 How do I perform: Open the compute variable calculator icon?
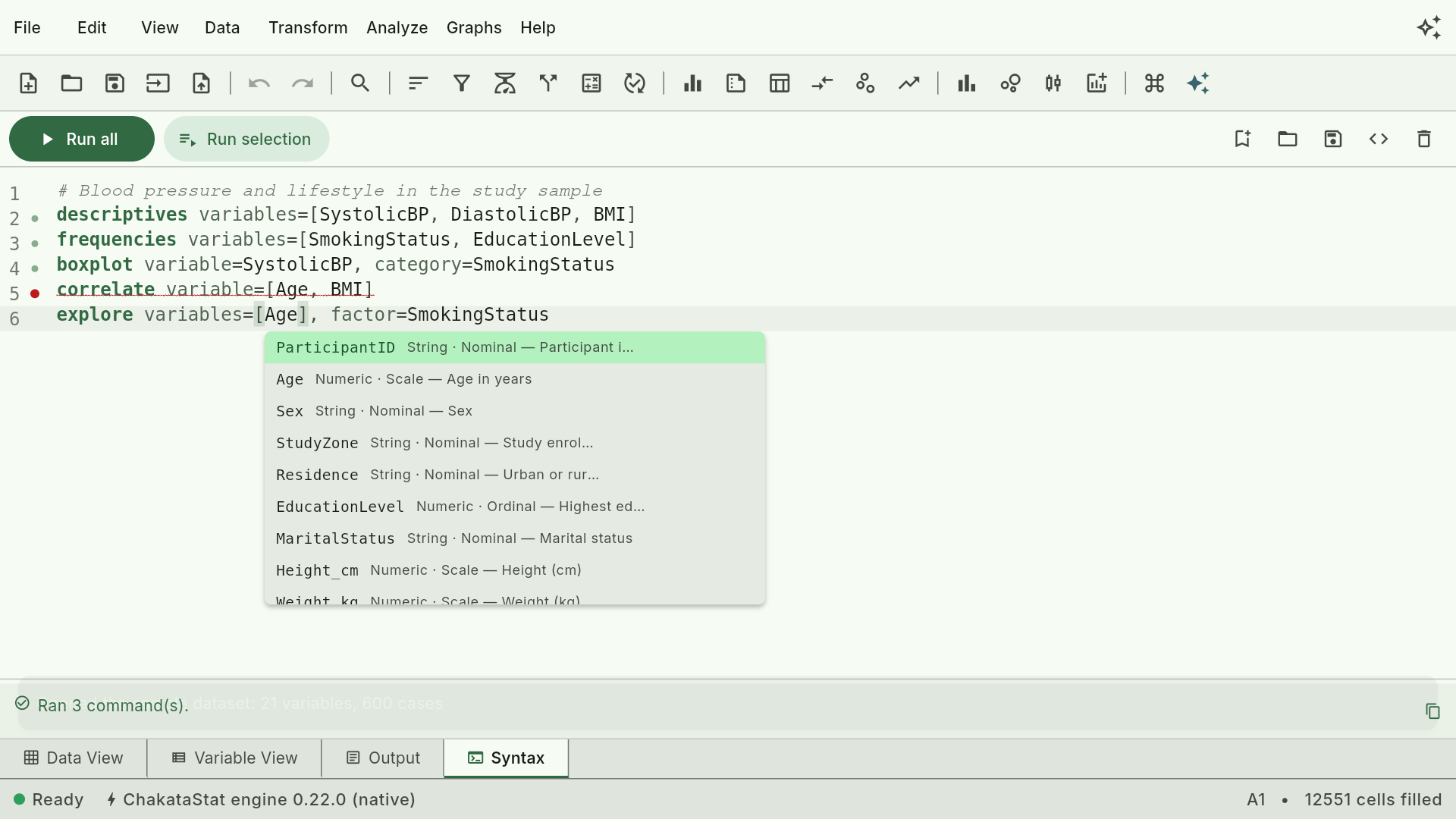[x=591, y=83]
